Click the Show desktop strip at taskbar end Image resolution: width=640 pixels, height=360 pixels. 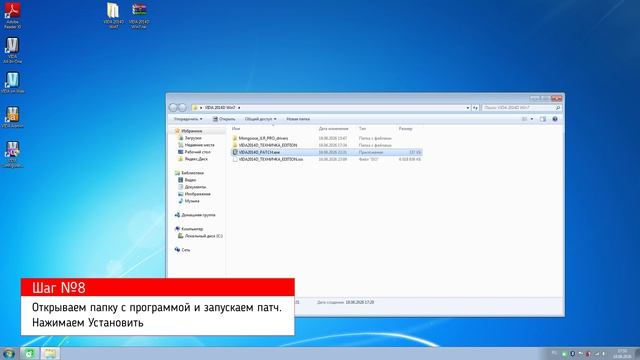point(637,353)
